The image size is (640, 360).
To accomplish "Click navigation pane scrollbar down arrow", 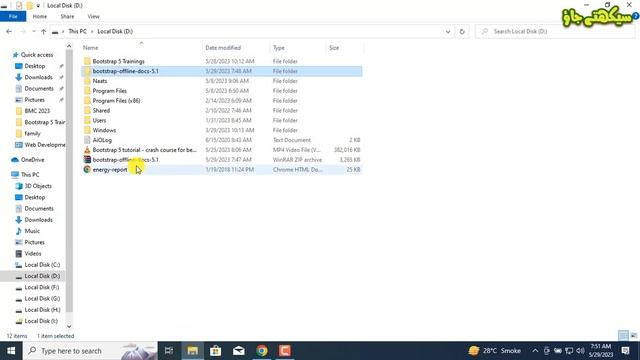I will point(69,326).
